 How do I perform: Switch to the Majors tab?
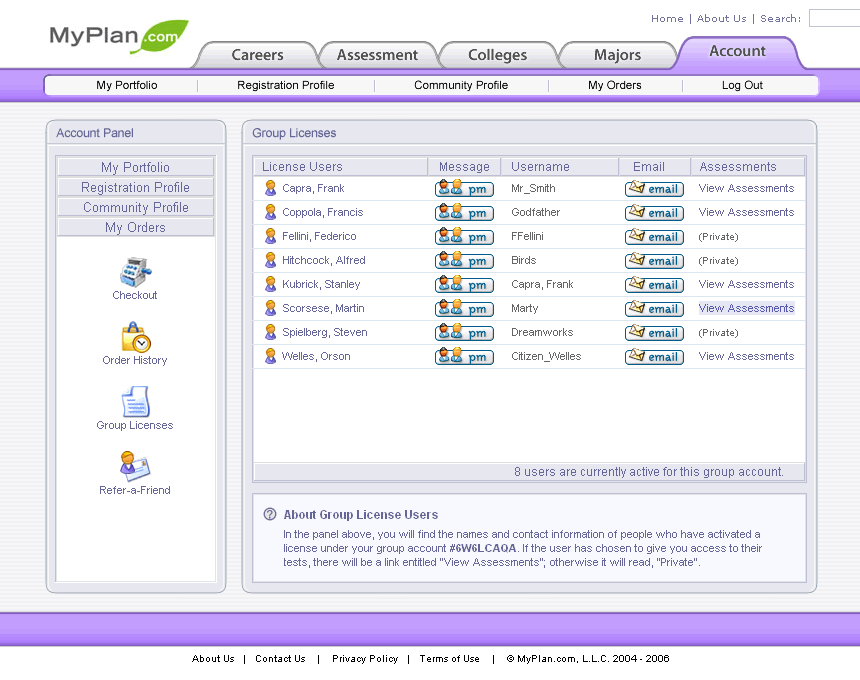pos(618,55)
